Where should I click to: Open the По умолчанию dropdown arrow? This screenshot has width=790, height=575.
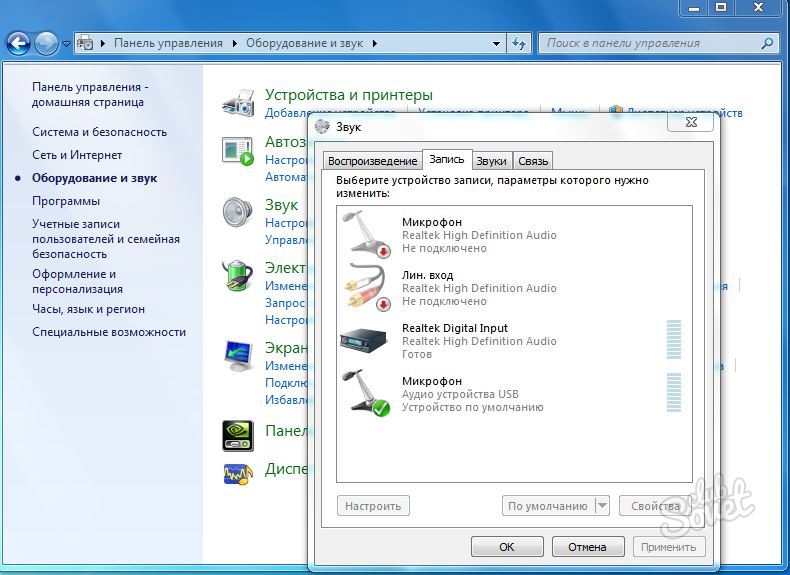tap(603, 506)
